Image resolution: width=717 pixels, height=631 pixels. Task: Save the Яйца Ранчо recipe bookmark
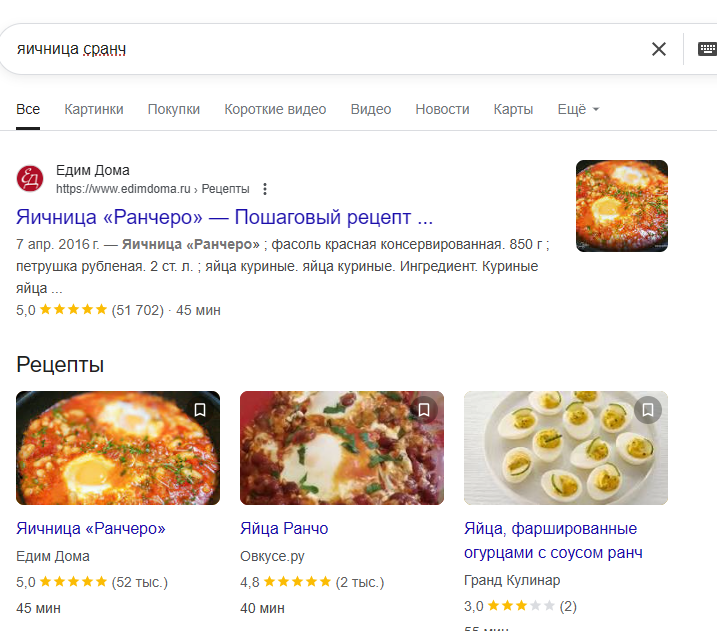click(x=424, y=410)
